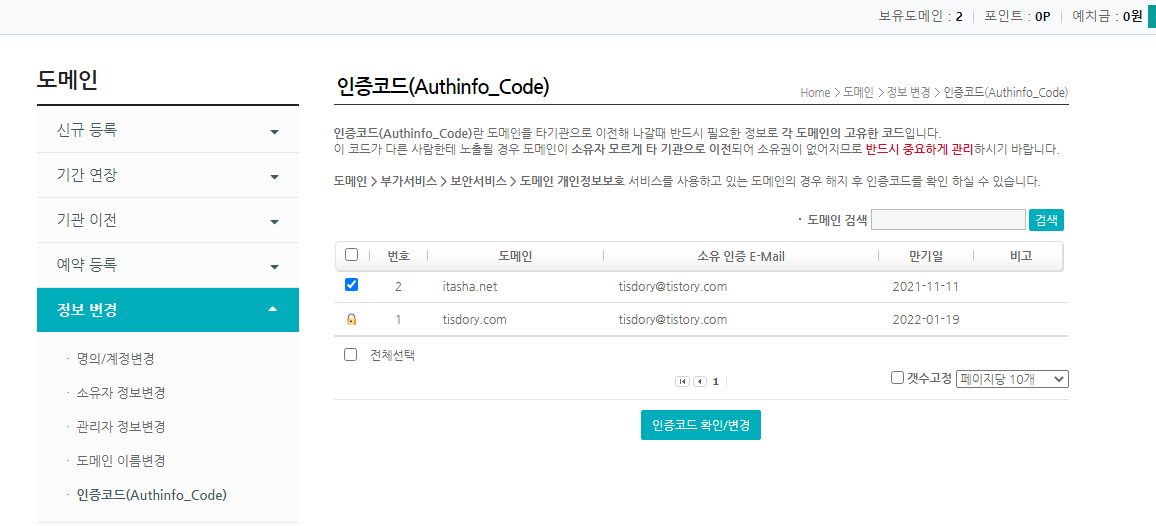
Task: Click the 번호 column header
Action: coord(398,256)
